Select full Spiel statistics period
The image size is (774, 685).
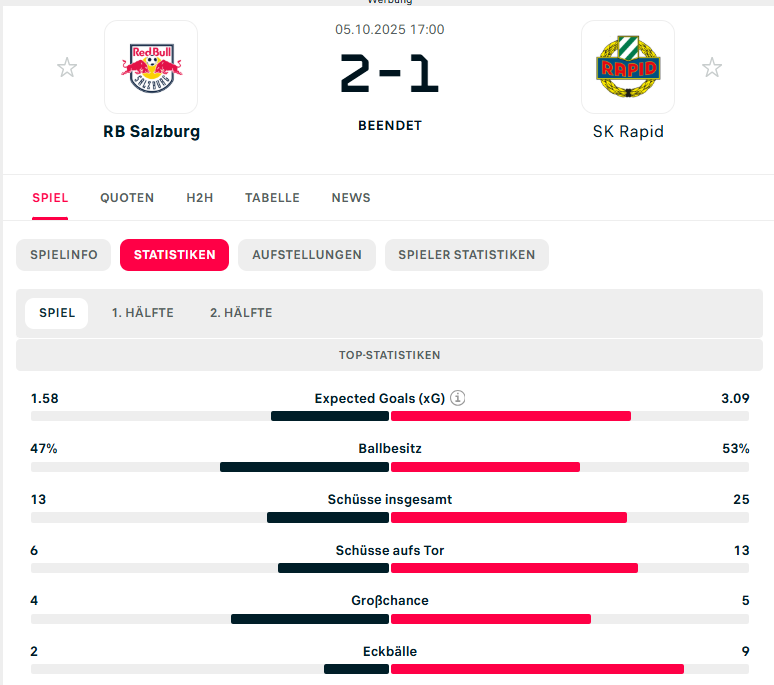(x=57, y=313)
